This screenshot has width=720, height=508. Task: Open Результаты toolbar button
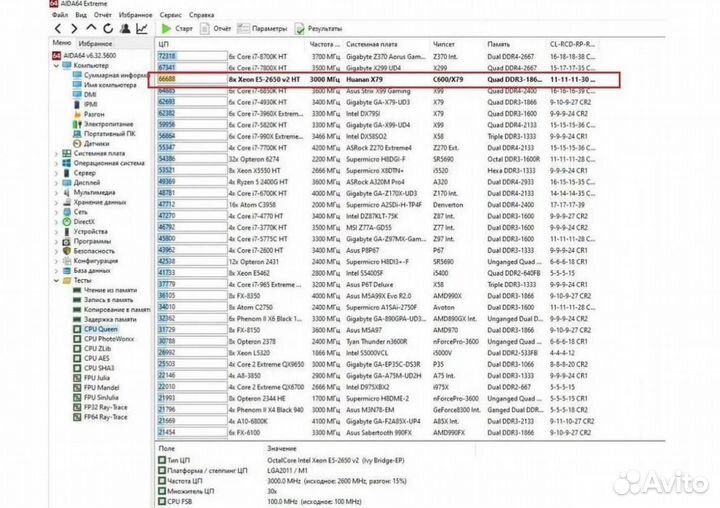click(318, 28)
